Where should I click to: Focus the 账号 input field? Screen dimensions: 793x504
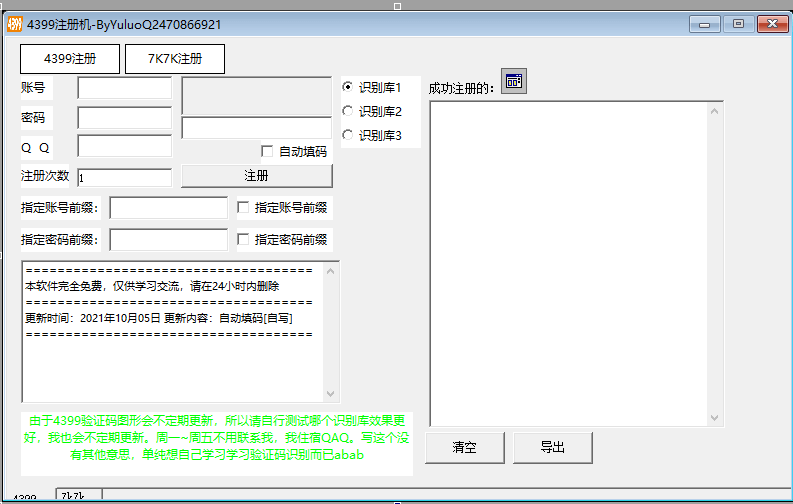tap(124, 88)
